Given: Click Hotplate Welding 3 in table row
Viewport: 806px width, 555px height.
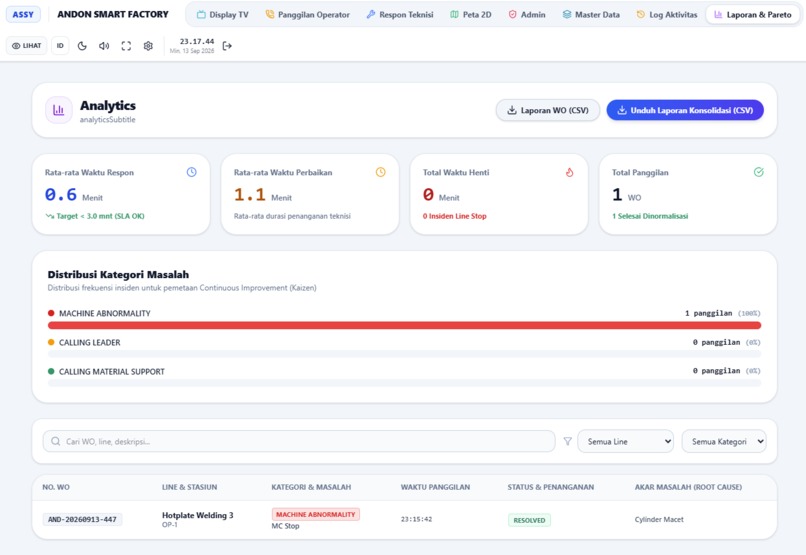Looking at the screenshot, I should 197,515.
